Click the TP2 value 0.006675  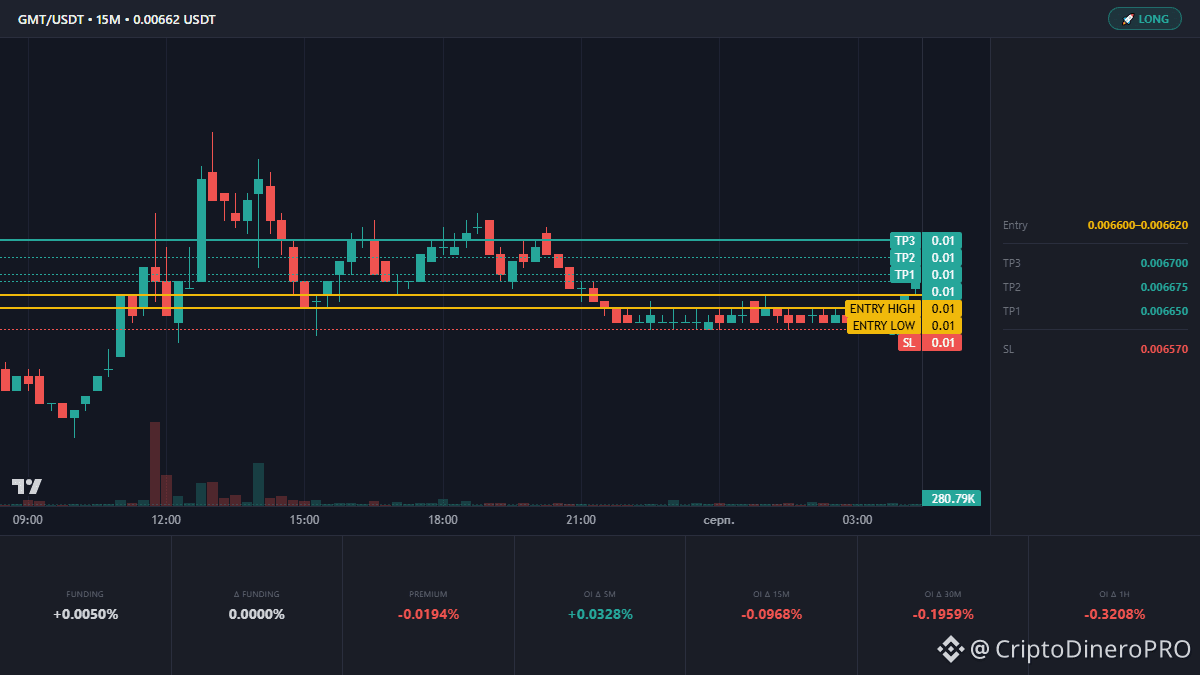[x=1164, y=287]
